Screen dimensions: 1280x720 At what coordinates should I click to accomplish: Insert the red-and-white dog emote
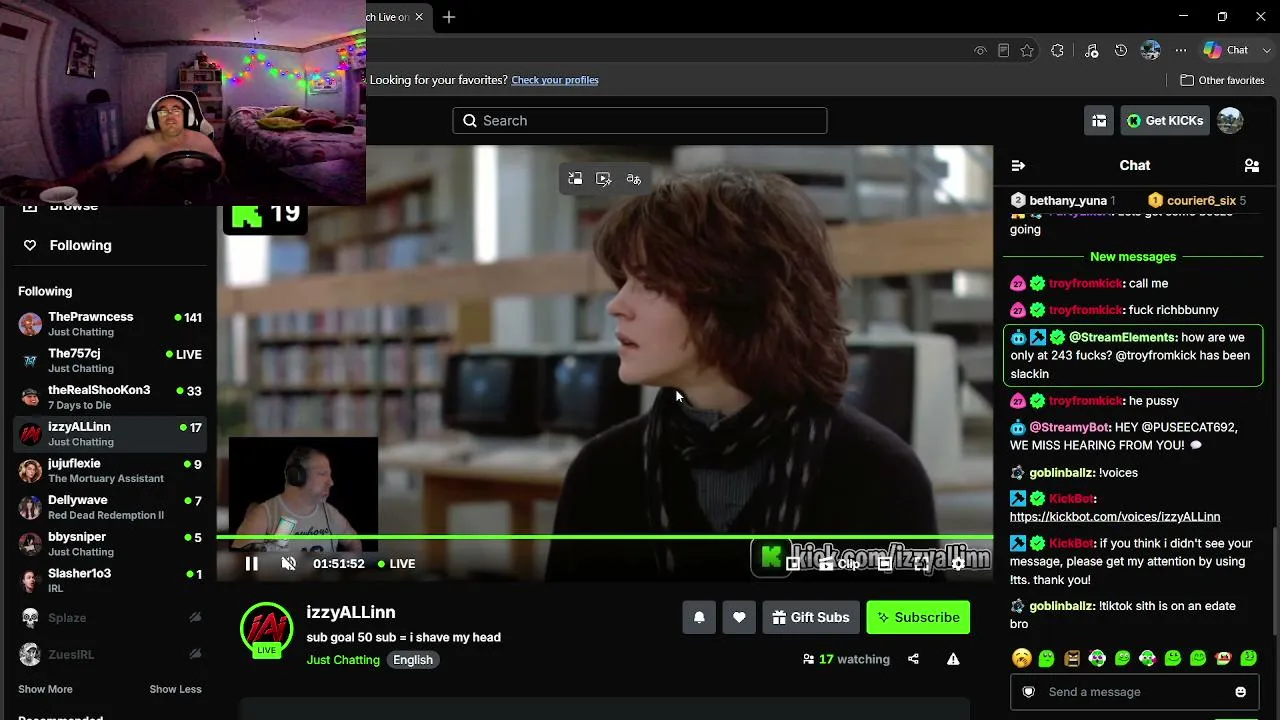1223,658
